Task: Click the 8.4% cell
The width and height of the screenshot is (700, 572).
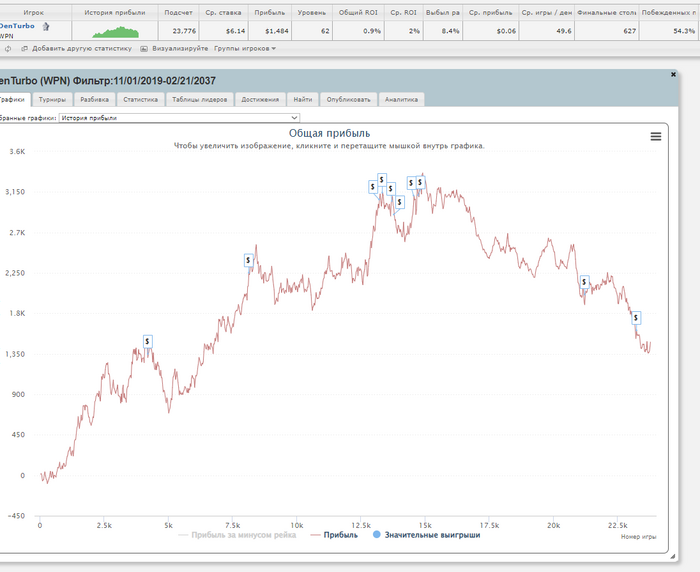Action: click(x=443, y=31)
